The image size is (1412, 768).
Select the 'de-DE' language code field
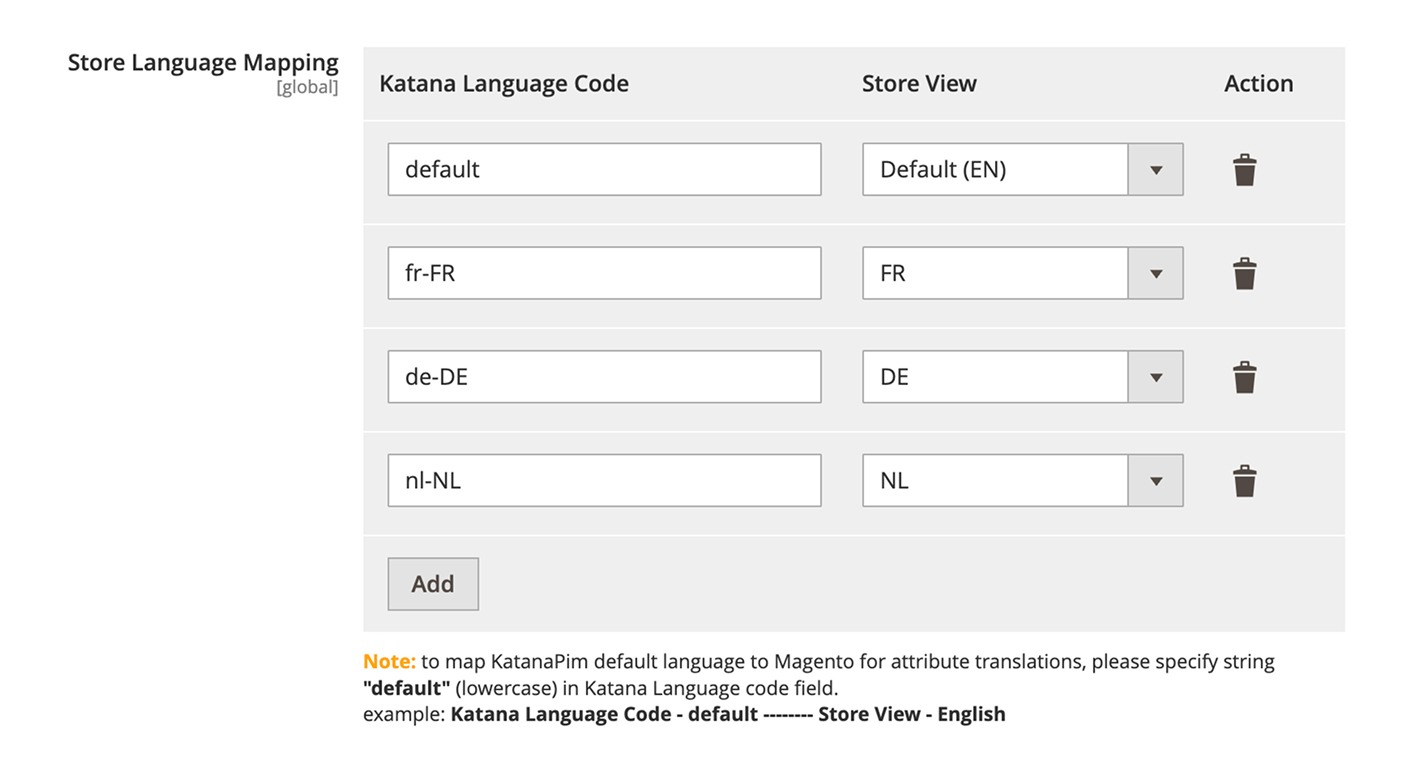coord(604,377)
